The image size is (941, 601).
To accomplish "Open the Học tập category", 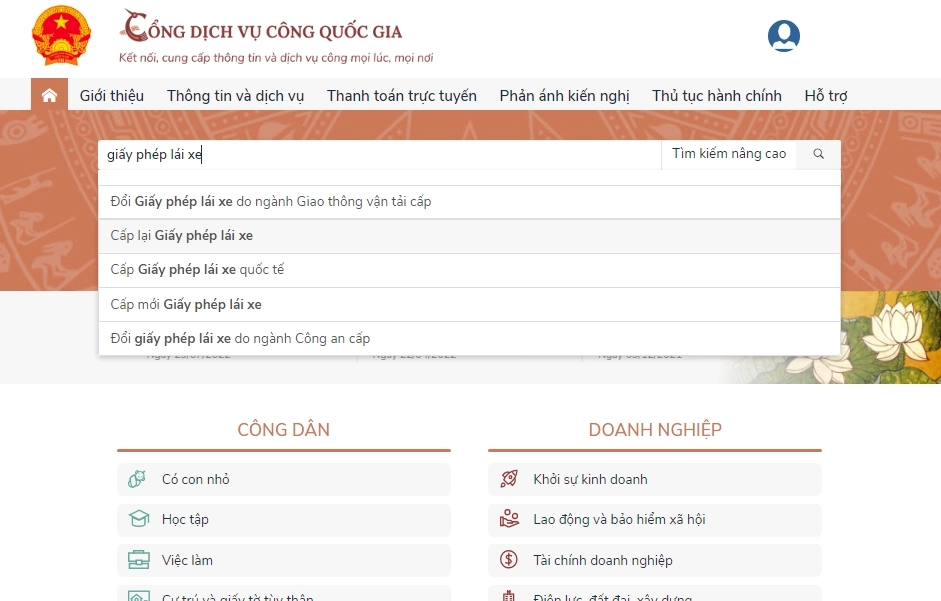I will [284, 519].
